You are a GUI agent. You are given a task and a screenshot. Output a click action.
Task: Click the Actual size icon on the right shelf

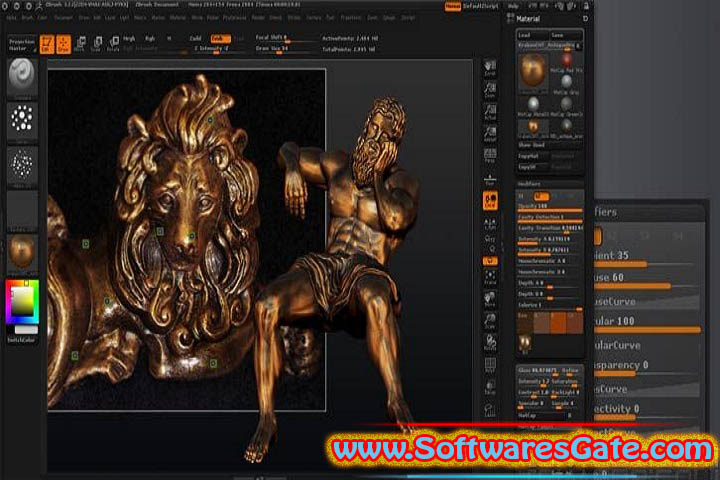pos(490,113)
